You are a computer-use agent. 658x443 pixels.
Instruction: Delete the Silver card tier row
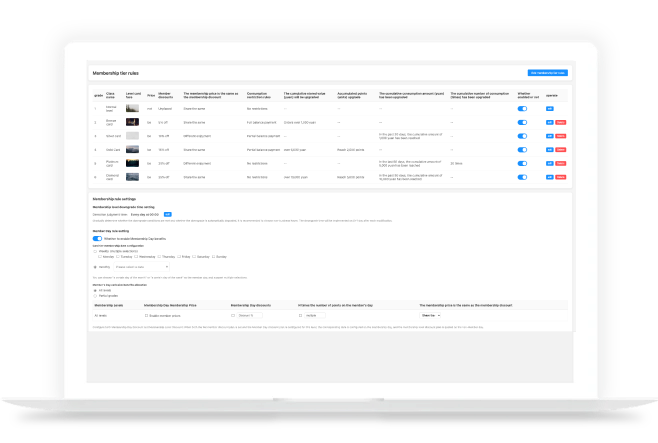coord(560,135)
